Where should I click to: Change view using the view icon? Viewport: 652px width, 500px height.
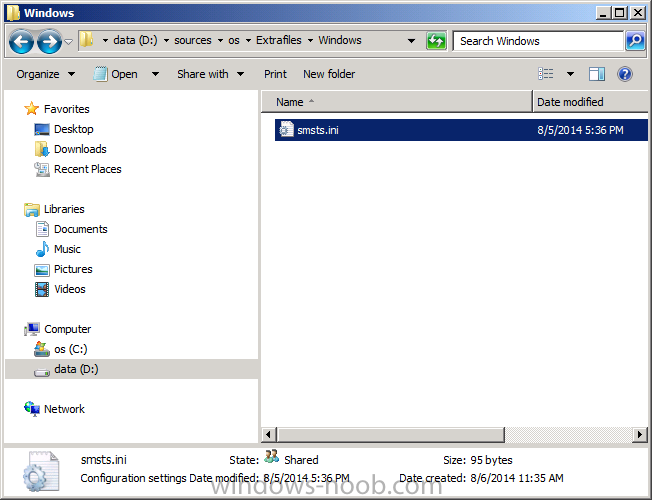pyautogui.click(x=546, y=74)
